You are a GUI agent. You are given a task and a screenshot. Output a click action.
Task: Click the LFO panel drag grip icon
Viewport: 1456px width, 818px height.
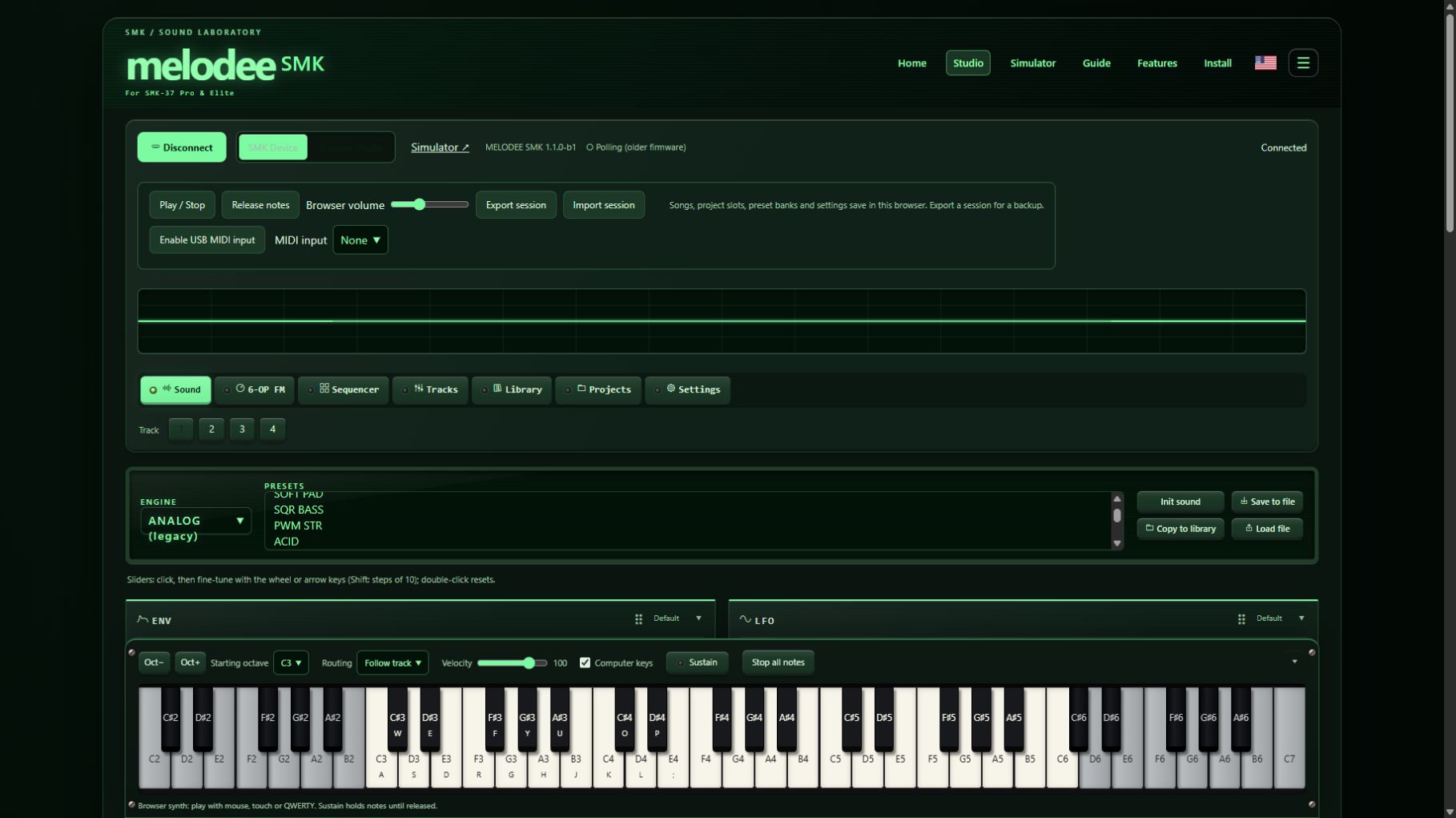[1241, 619]
